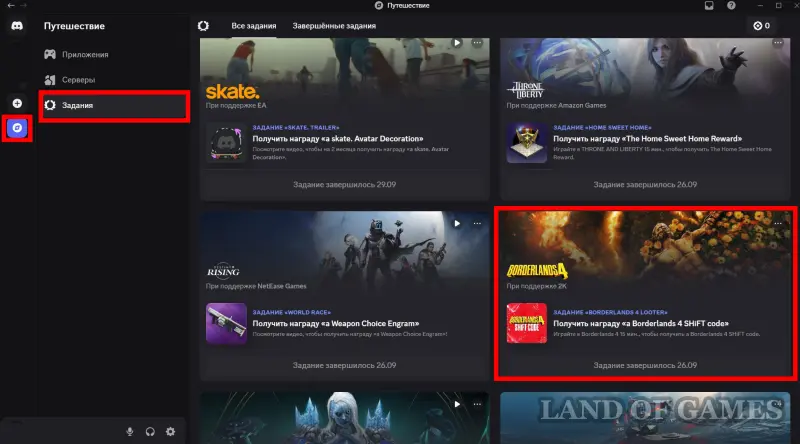Image resolution: width=800 pixels, height=444 pixels.
Task: Open the skate. quest three-dot menu
Action: [x=477, y=43]
